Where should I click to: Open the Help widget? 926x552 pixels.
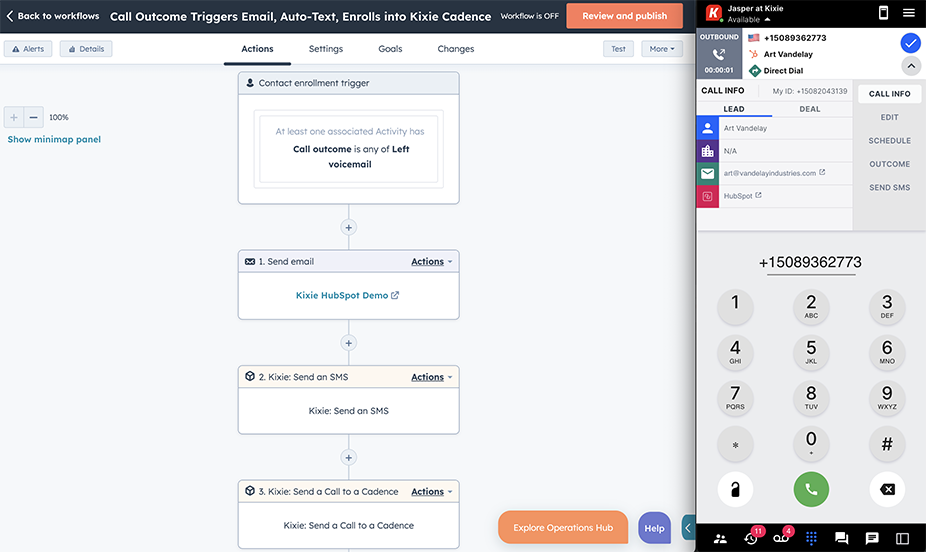click(654, 528)
